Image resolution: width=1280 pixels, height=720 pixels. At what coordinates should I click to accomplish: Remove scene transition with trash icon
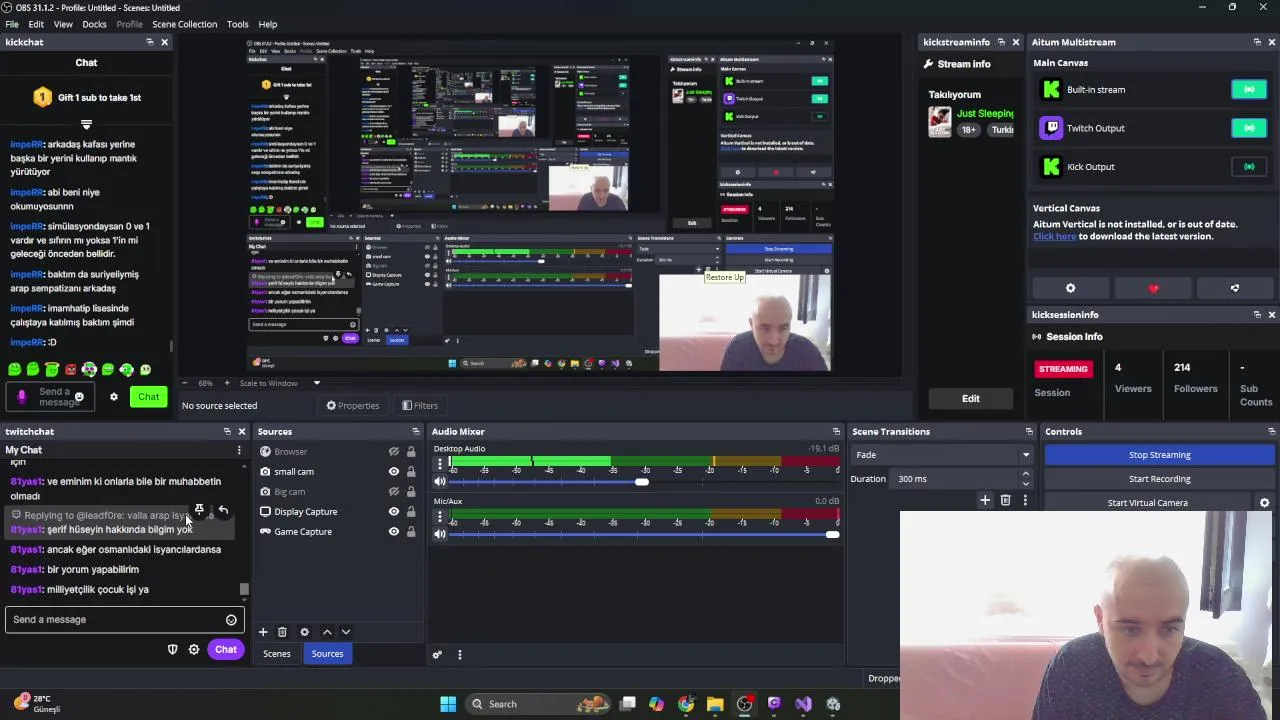click(x=1005, y=500)
